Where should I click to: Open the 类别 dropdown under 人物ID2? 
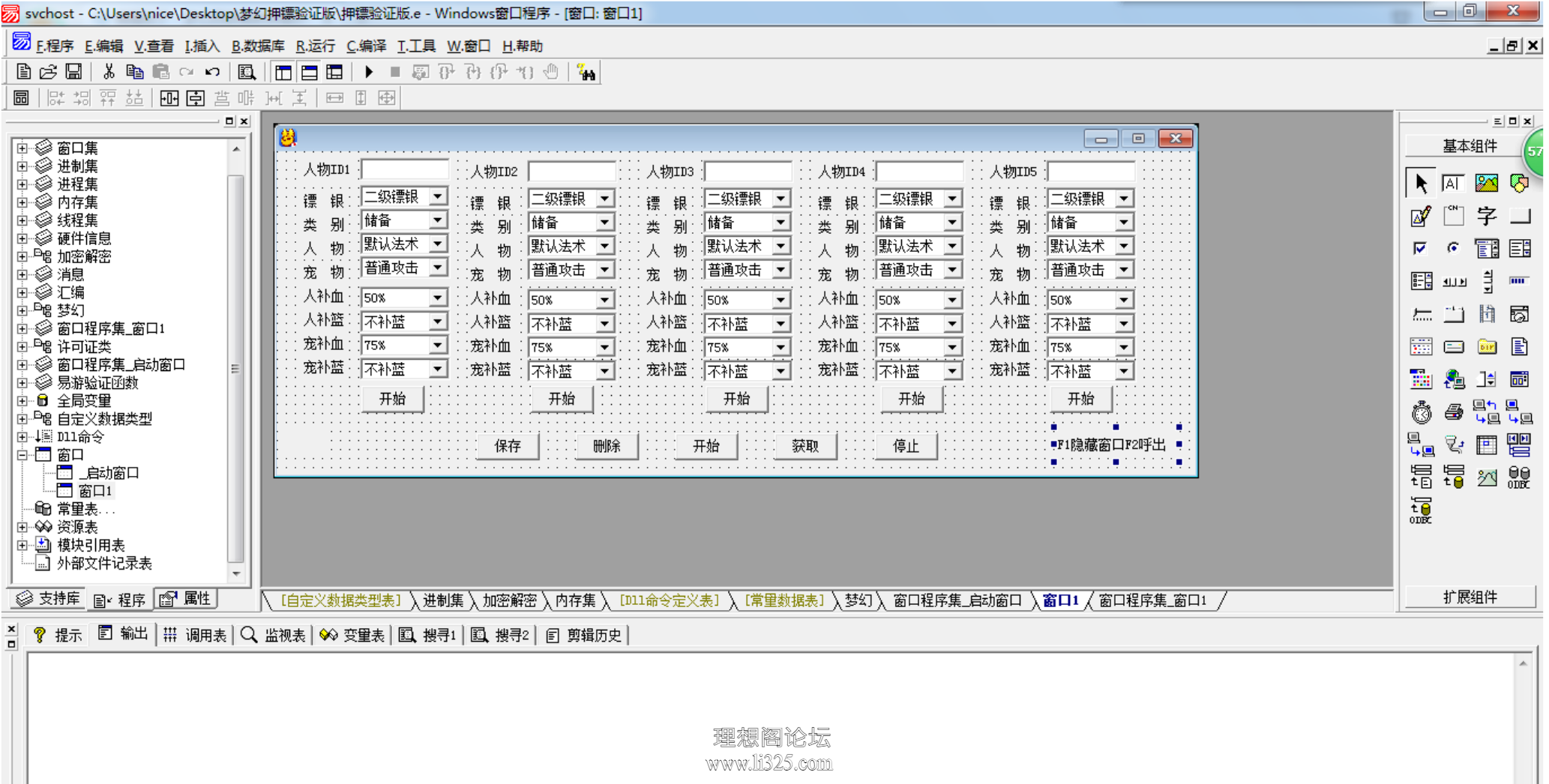click(604, 223)
